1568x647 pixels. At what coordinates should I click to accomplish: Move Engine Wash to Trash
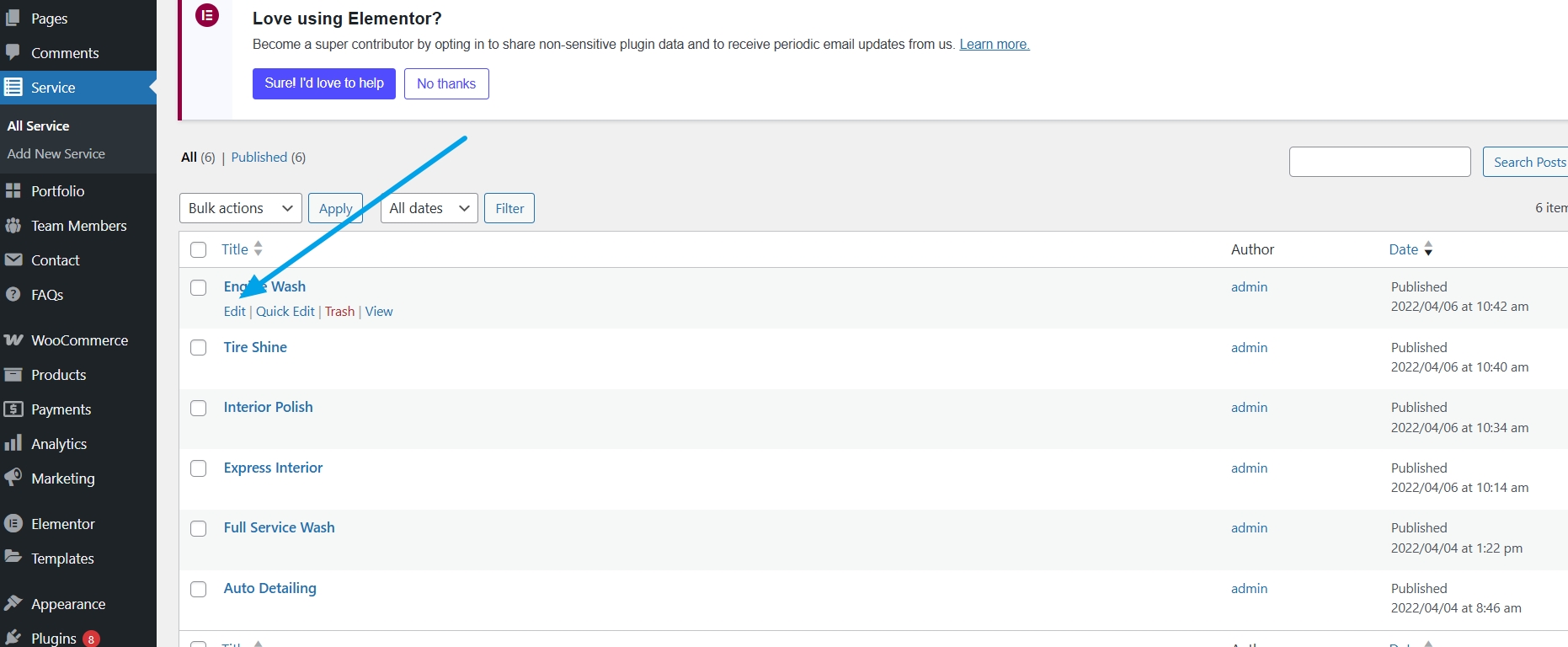339,312
